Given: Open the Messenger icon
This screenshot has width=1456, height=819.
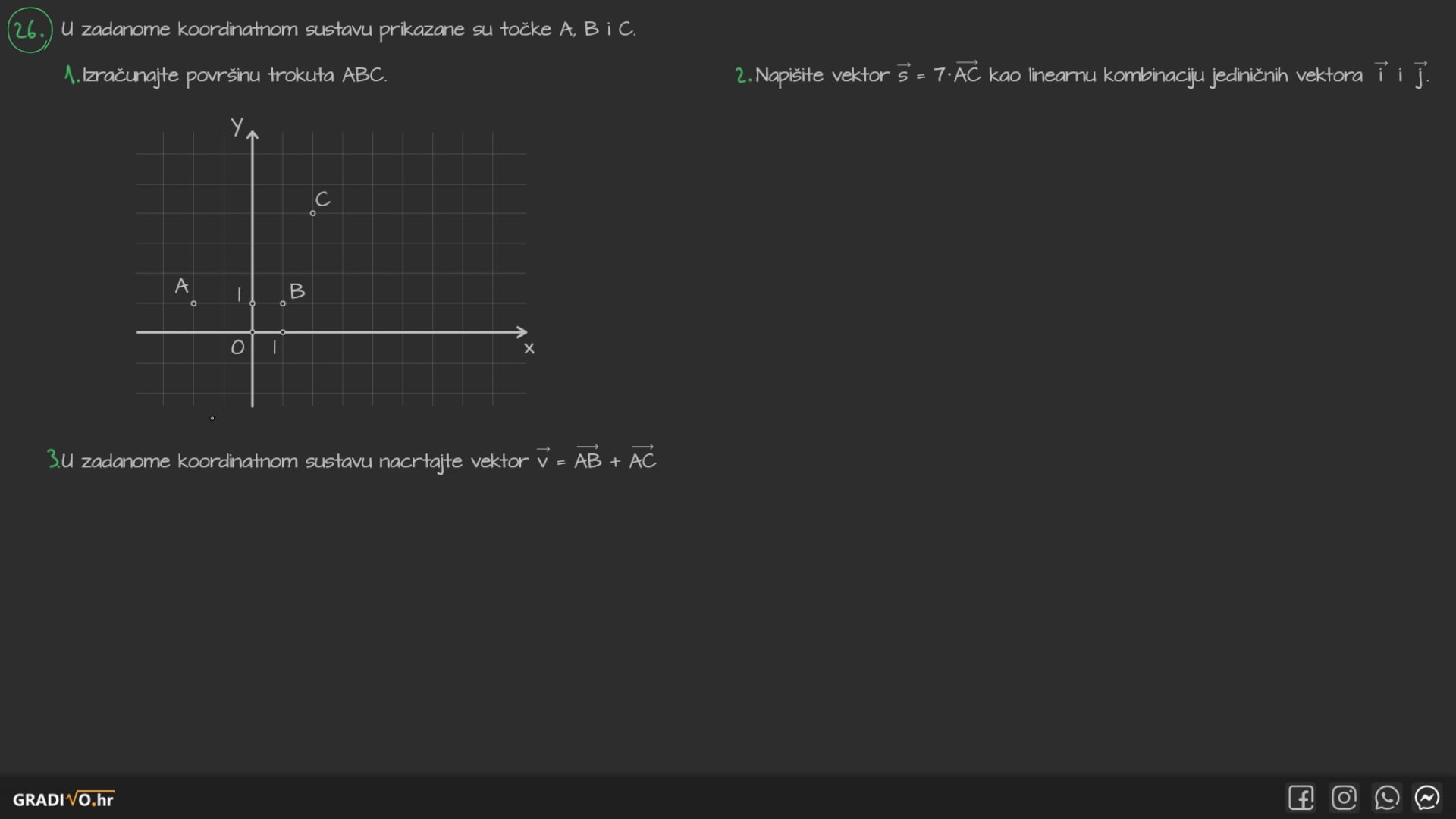Looking at the screenshot, I should [1427, 798].
